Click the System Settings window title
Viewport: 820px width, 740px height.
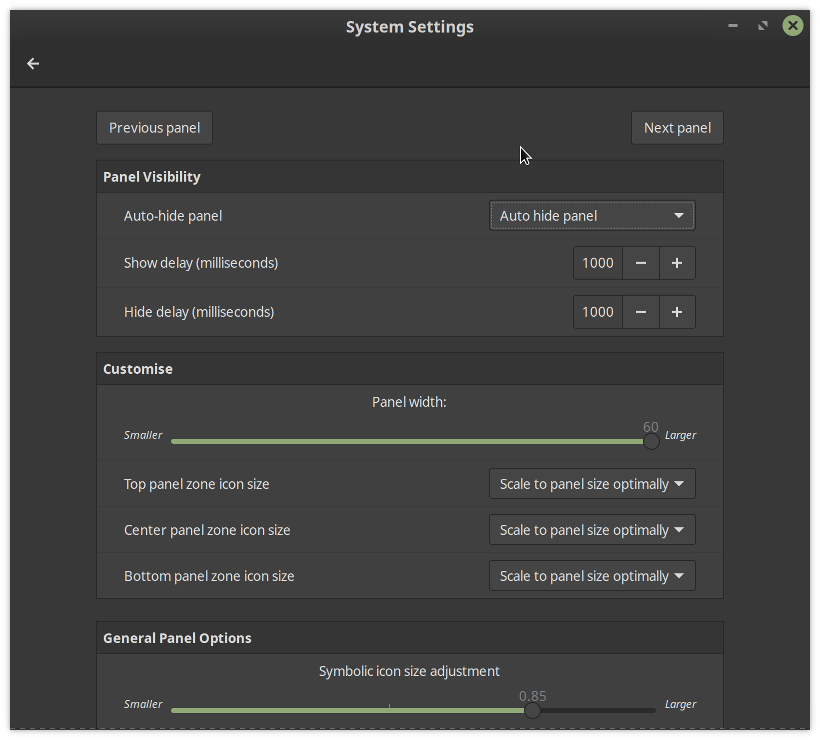coord(409,27)
